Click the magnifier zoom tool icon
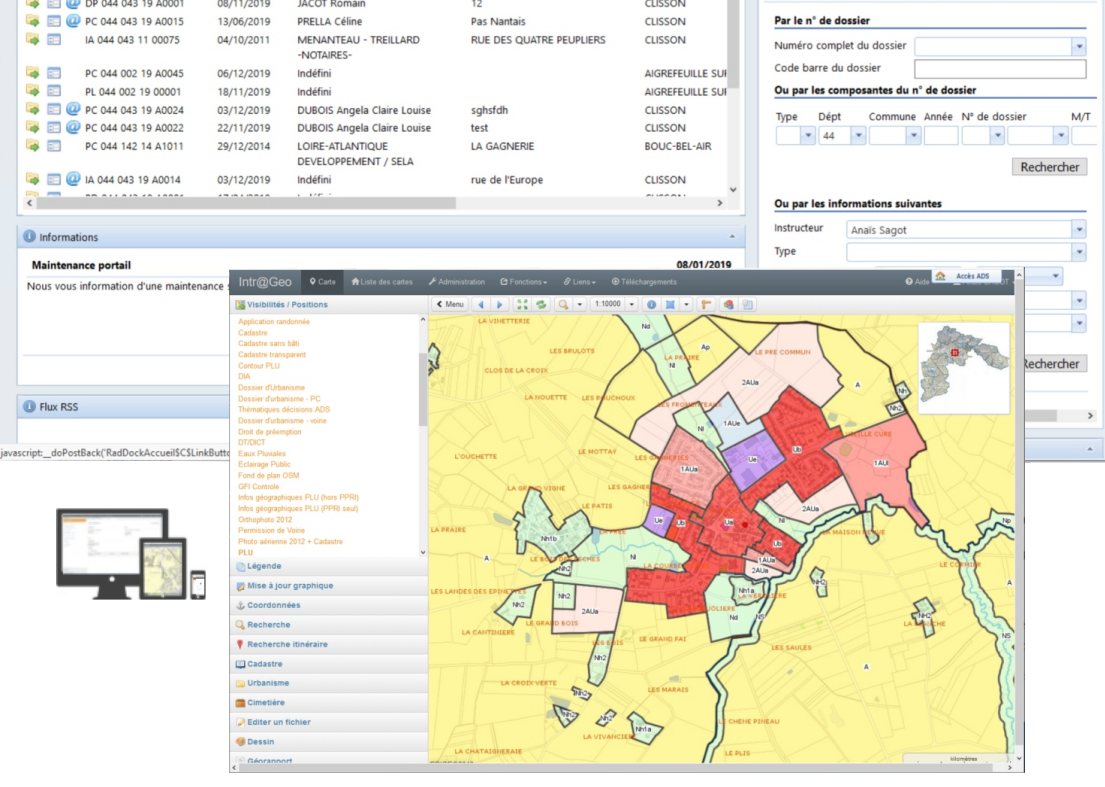 click(x=564, y=304)
